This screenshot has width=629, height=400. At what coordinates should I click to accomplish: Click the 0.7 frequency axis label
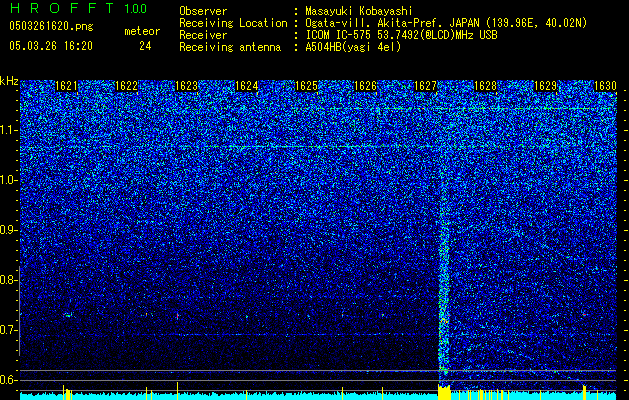pos(8,330)
